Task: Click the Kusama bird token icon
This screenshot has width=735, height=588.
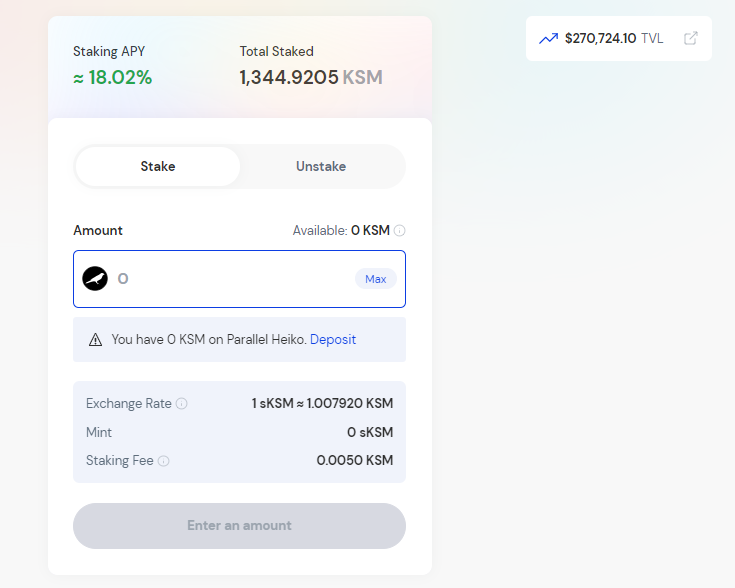Action: point(95,279)
